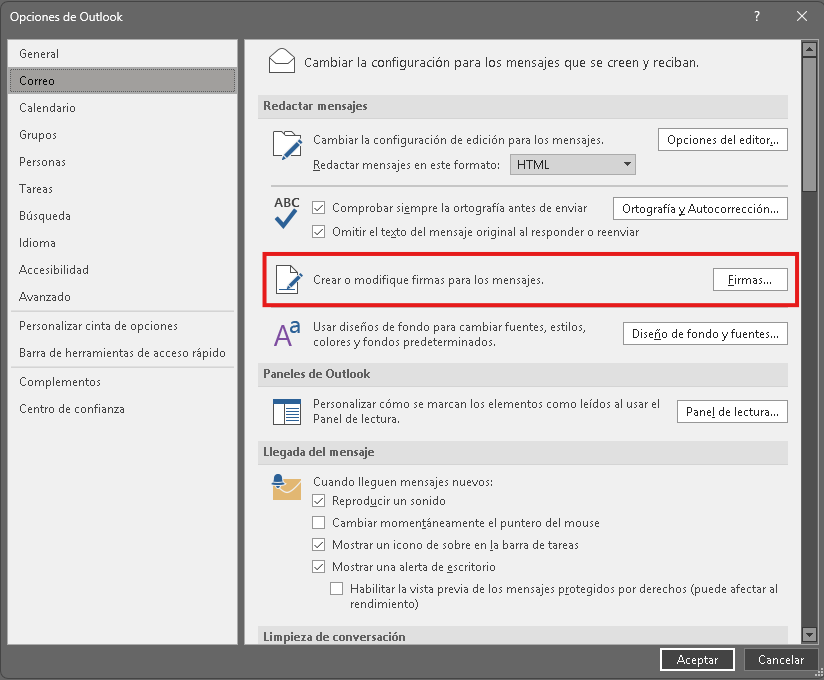Click the text Cuando lleguen mensajes nuevos
The image size is (824, 680).
click(403, 482)
